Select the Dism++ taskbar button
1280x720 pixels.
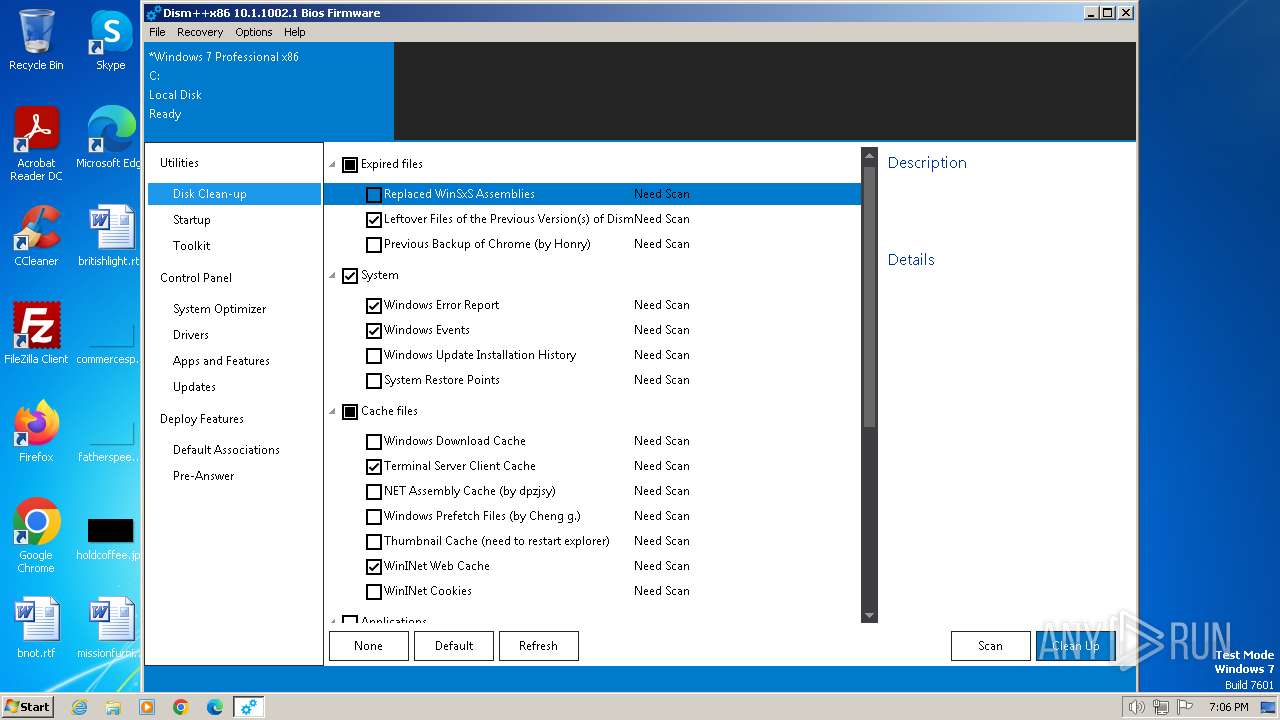pos(248,707)
